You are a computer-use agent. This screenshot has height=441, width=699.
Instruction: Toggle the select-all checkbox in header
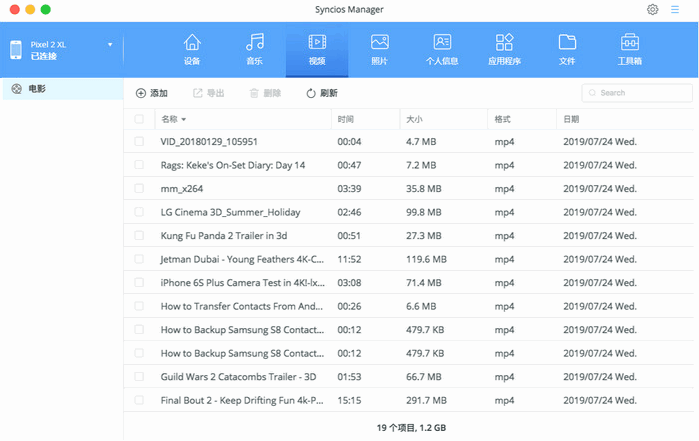tap(139, 119)
